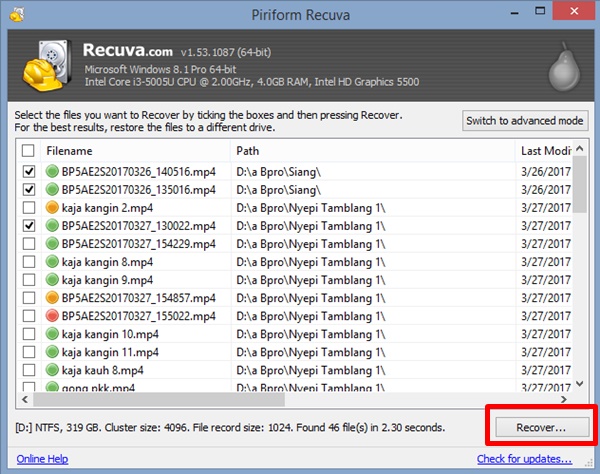Click the Recuva hard drive helmet logo
Viewport: 600px width, 474px height.
[x=47, y=65]
